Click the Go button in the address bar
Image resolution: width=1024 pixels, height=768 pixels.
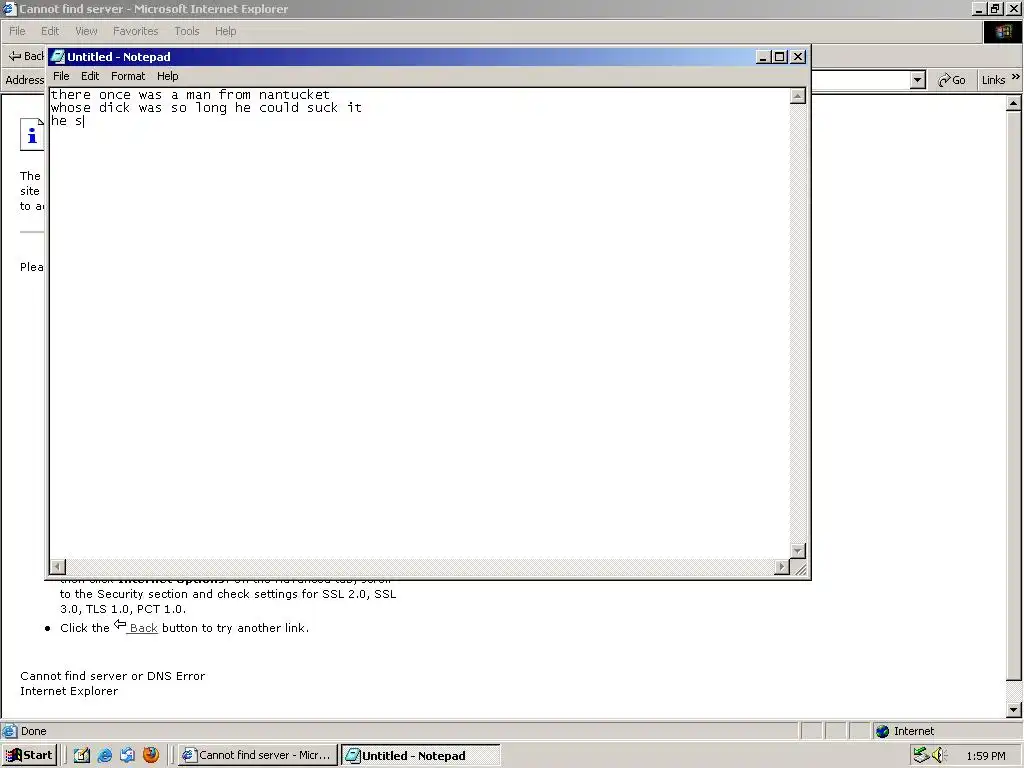(x=951, y=80)
